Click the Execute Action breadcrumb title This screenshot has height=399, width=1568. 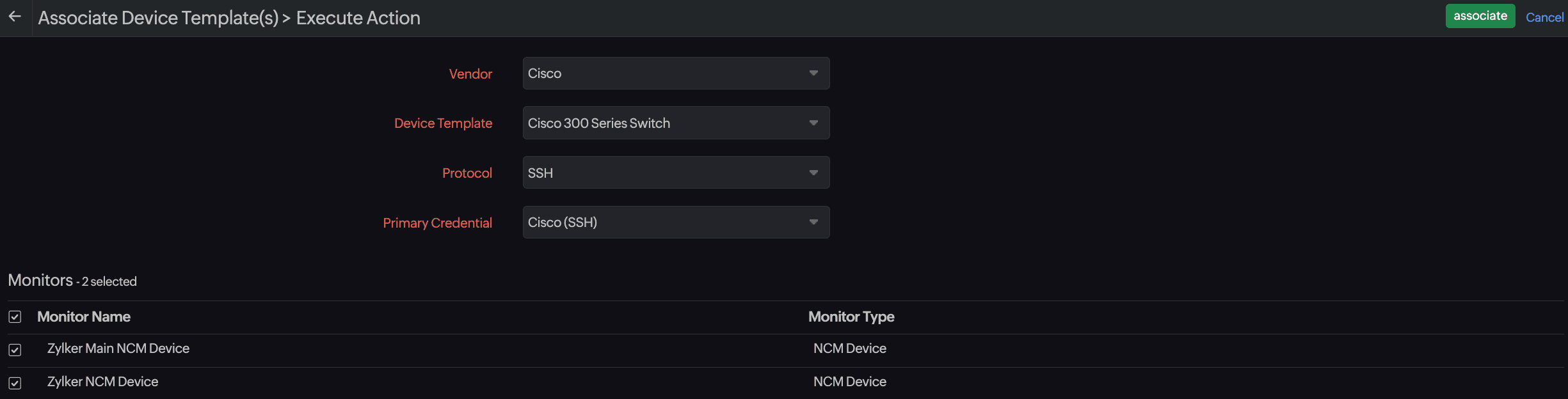[x=358, y=18]
